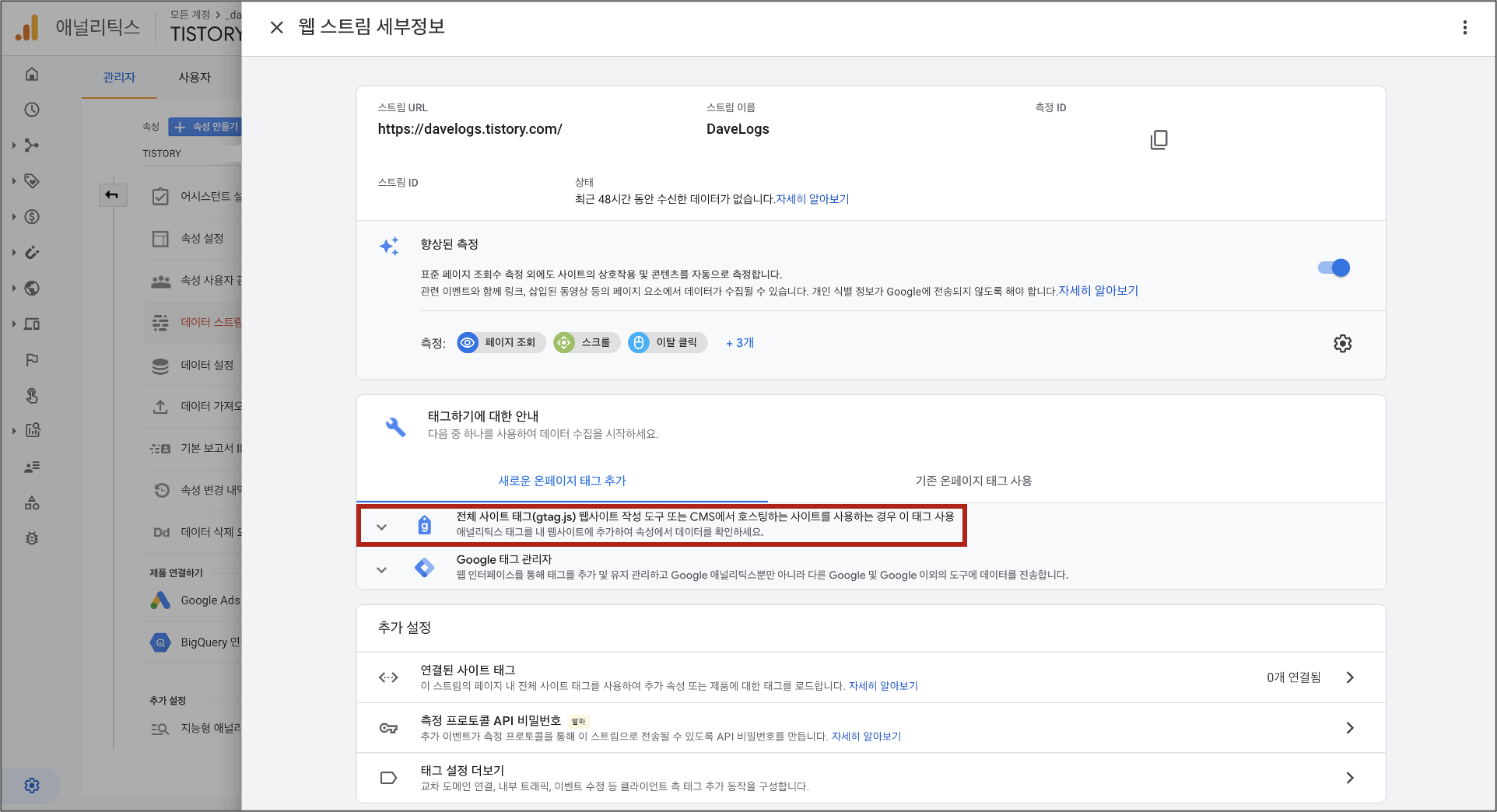Screen dimensions: 1497x812
Task: Open BigQuery linking item
Action: tap(195, 642)
